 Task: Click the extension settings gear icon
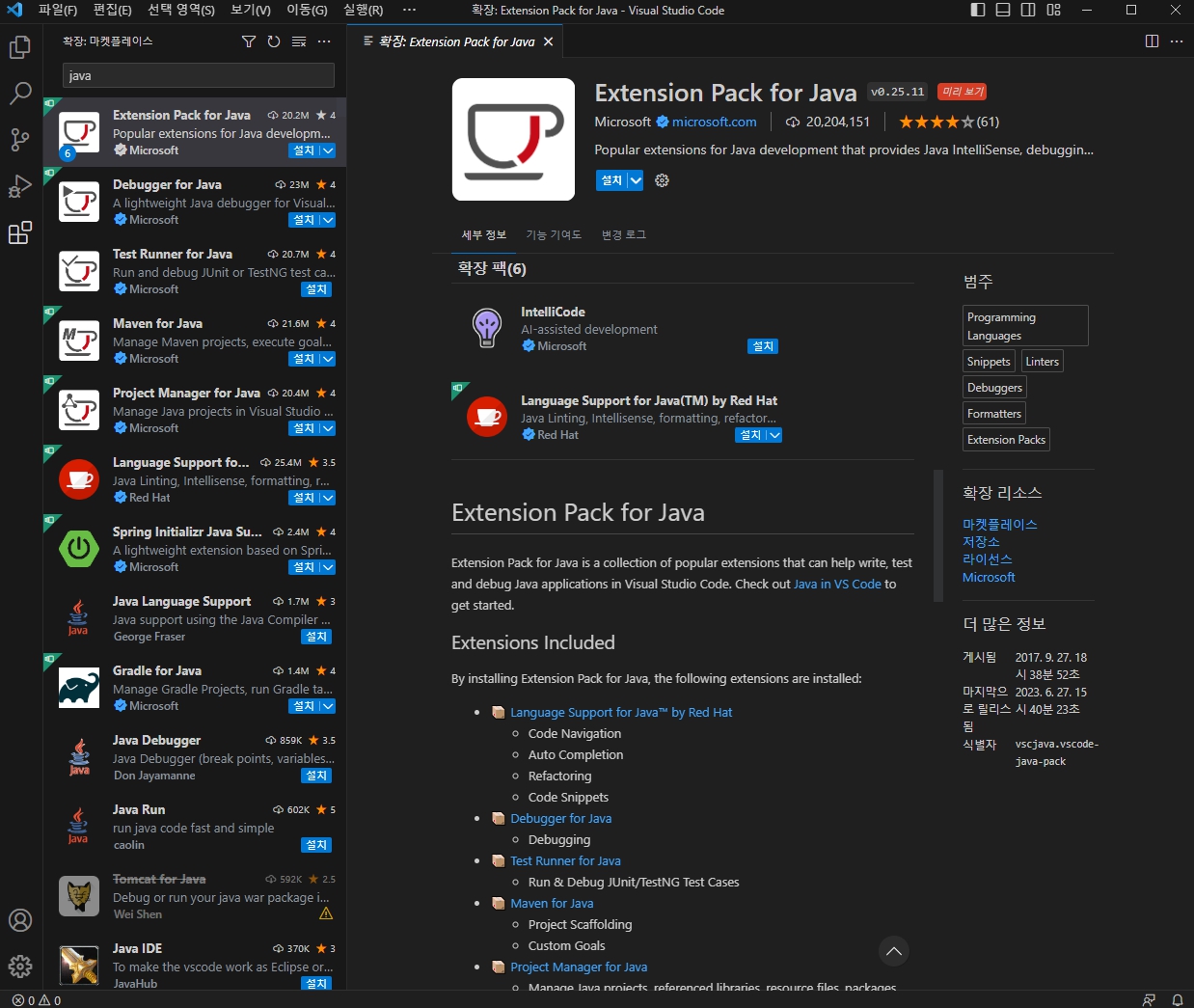point(662,180)
